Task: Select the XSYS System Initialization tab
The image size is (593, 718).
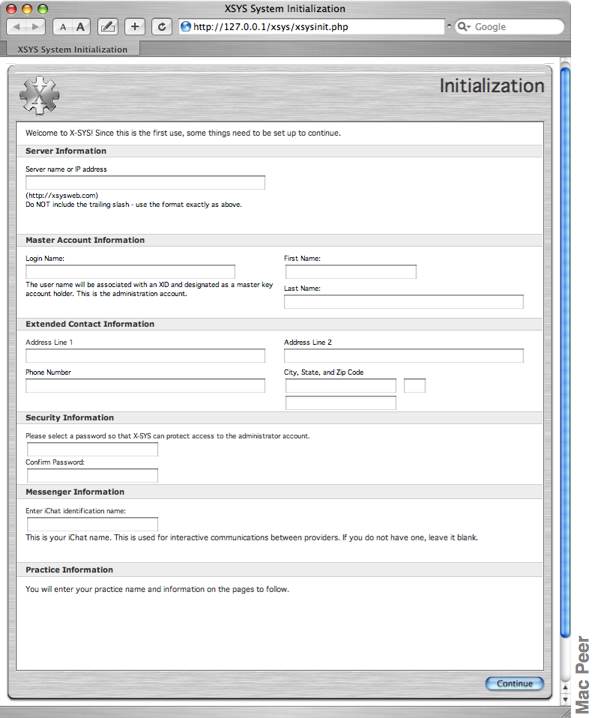Action: pyautogui.click(x=72, y=49)
